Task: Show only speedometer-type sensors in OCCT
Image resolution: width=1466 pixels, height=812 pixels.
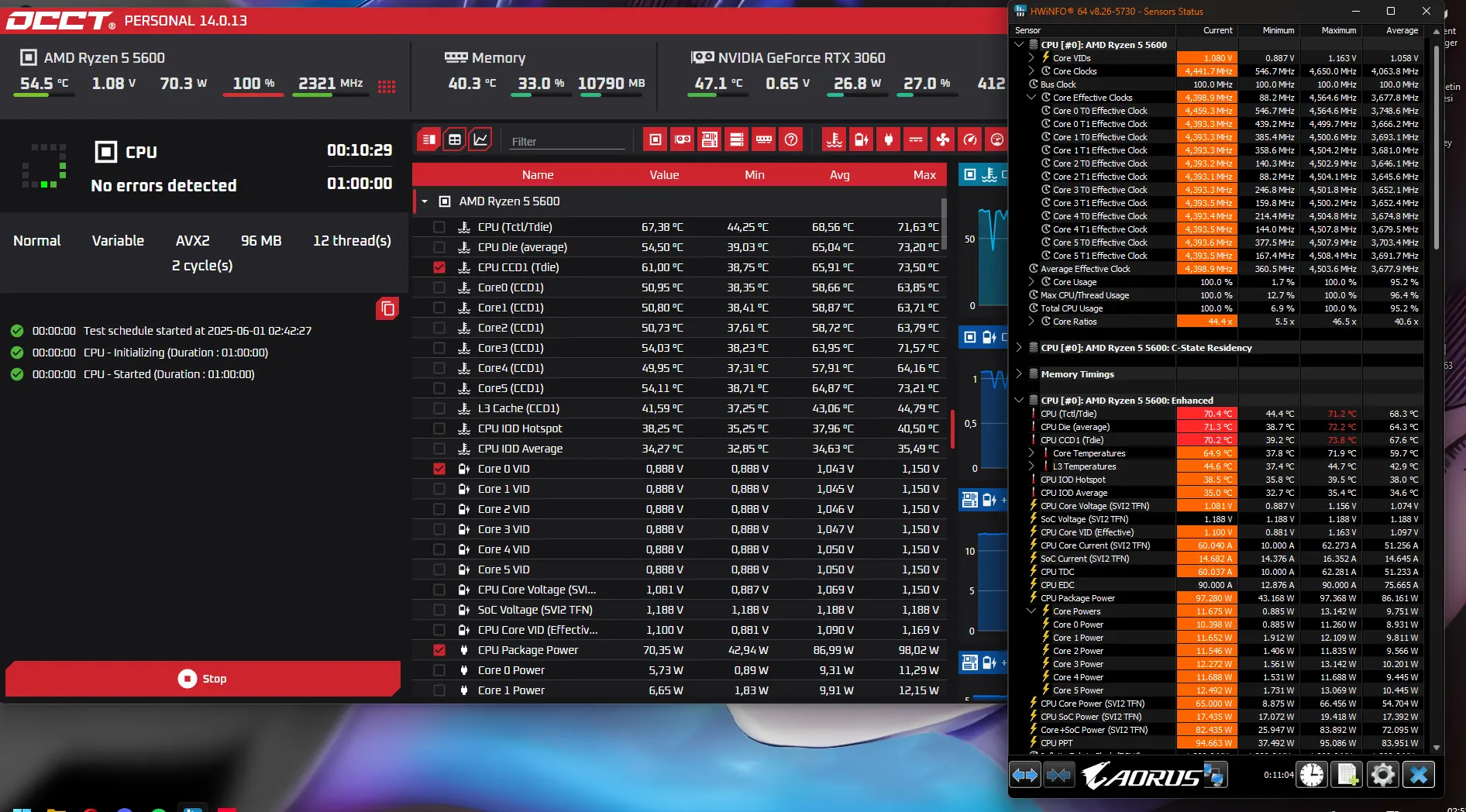Action: 970,139
